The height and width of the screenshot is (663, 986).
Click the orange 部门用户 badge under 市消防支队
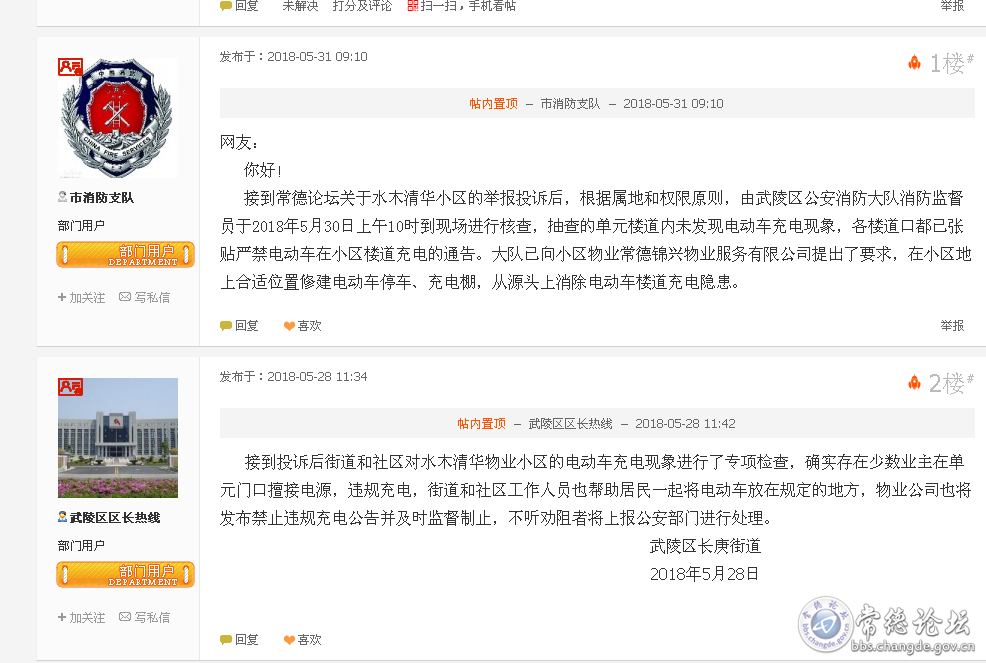[125, 255]
